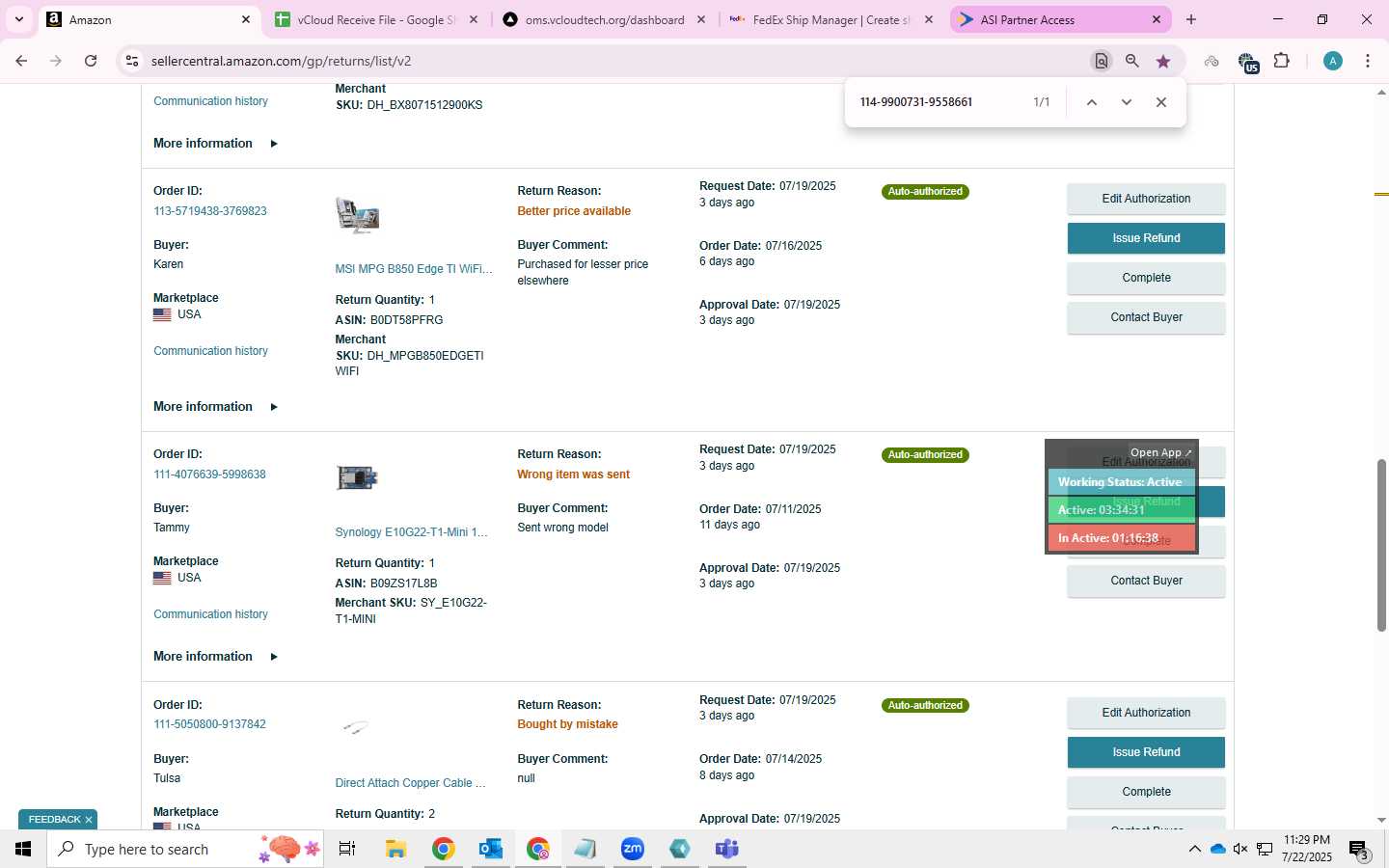
Task: Click copper cable product thumbnail
Action: coord(356,728)
